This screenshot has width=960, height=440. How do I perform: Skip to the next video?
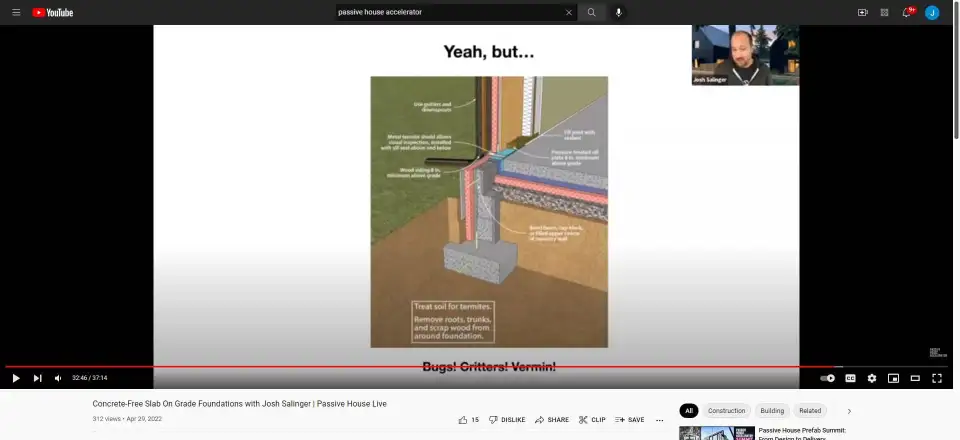pos(37,378)
